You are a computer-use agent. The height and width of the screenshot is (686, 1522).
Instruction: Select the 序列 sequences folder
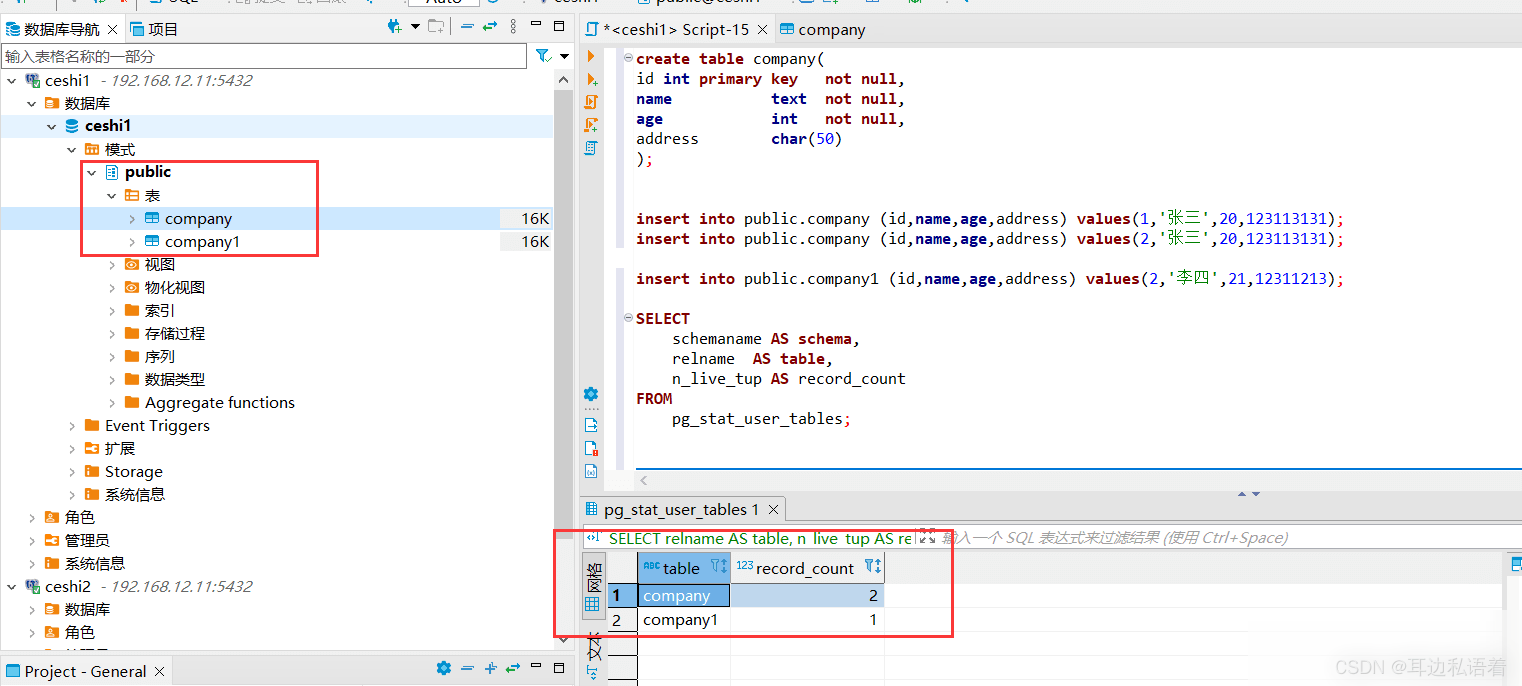tap(159, 356)
